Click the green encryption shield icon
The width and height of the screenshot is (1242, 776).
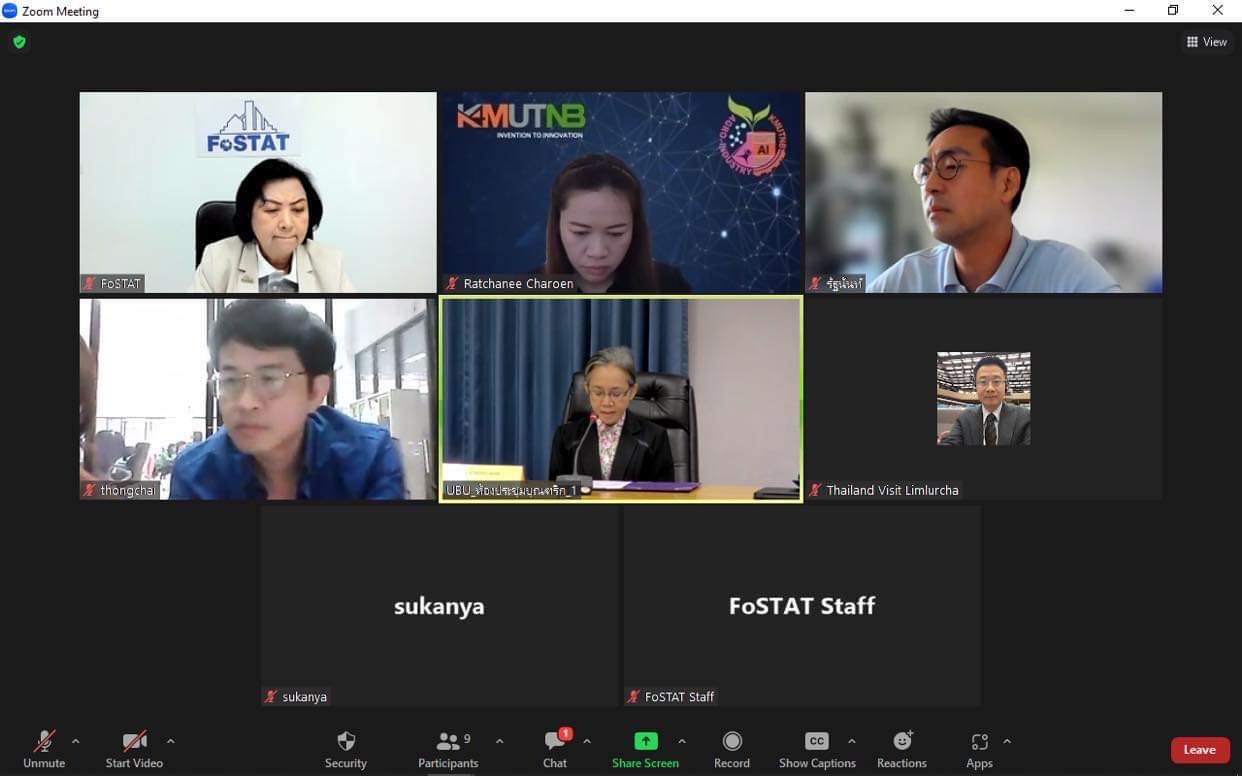click(19, 42)
